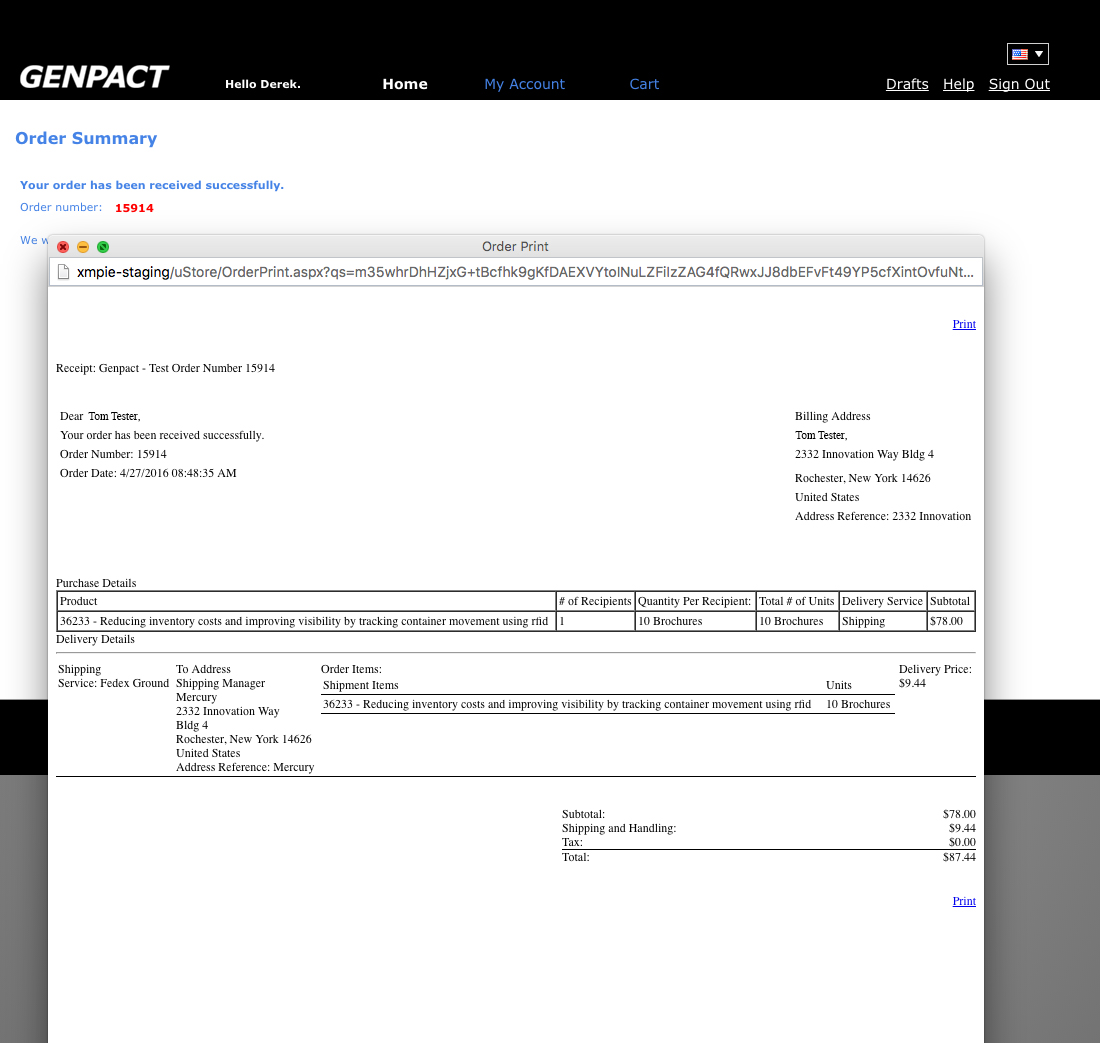This screenshot has height=1043, width=1100.
Task: Minimize the Order Print window
Action: click(83, 247)
